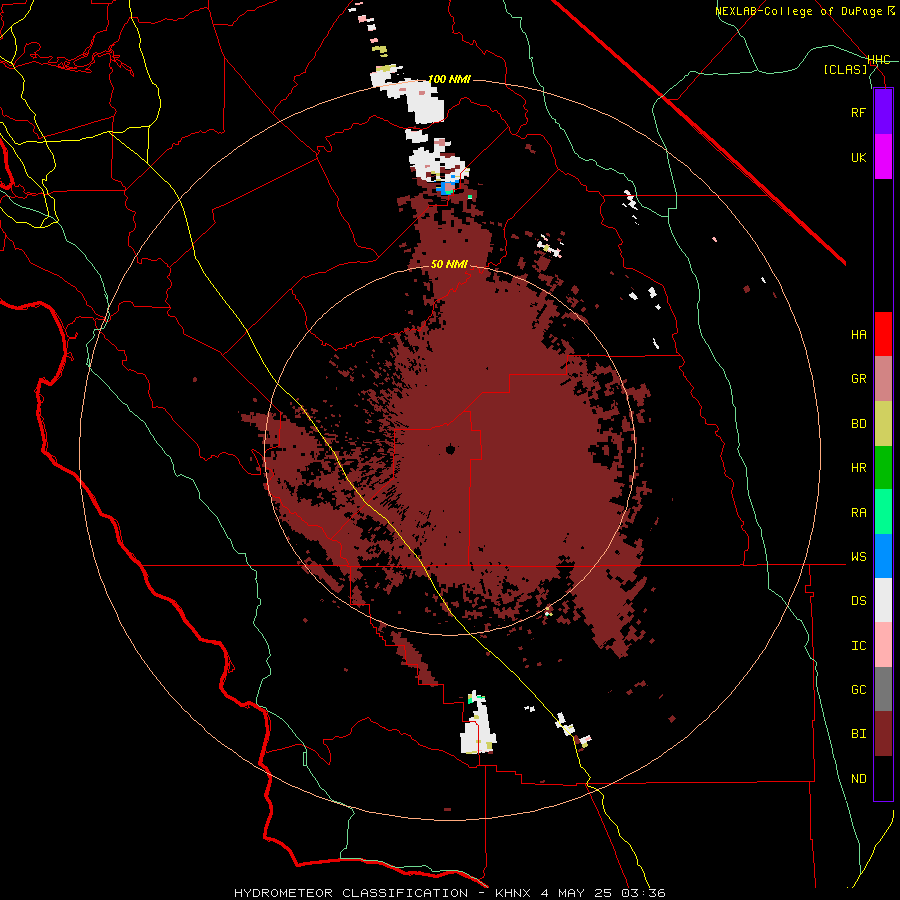
Task: Click the HA legend label
Action: tap(858, 334)
